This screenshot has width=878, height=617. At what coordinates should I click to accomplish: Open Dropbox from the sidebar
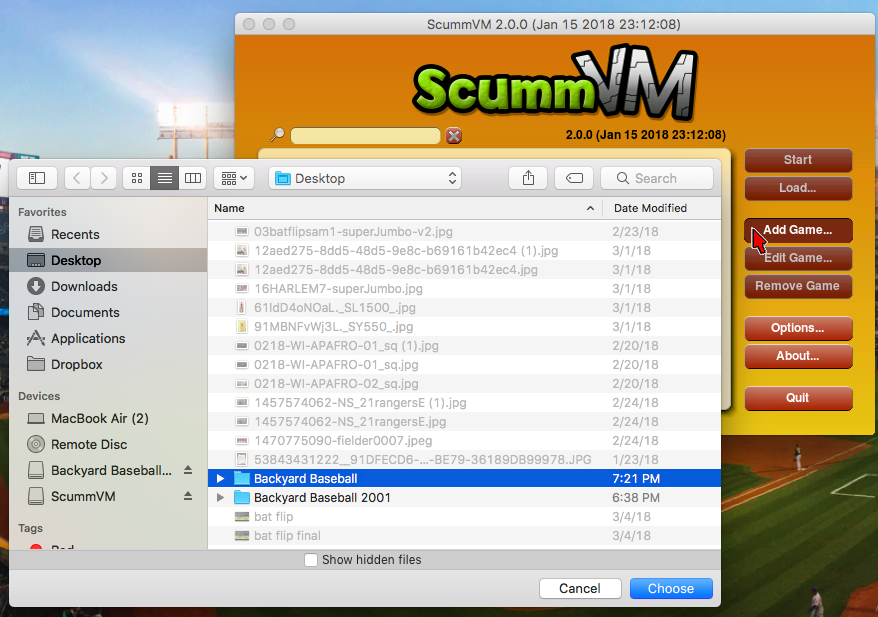click(76, 364)
